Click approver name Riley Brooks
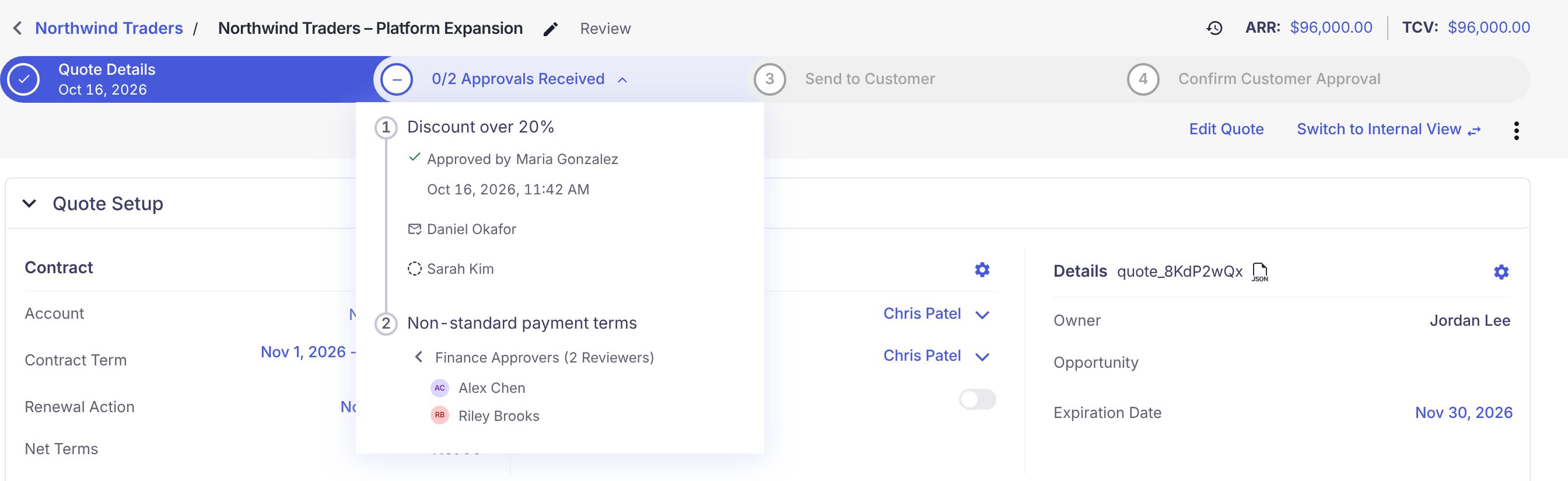 coord(499,416)
